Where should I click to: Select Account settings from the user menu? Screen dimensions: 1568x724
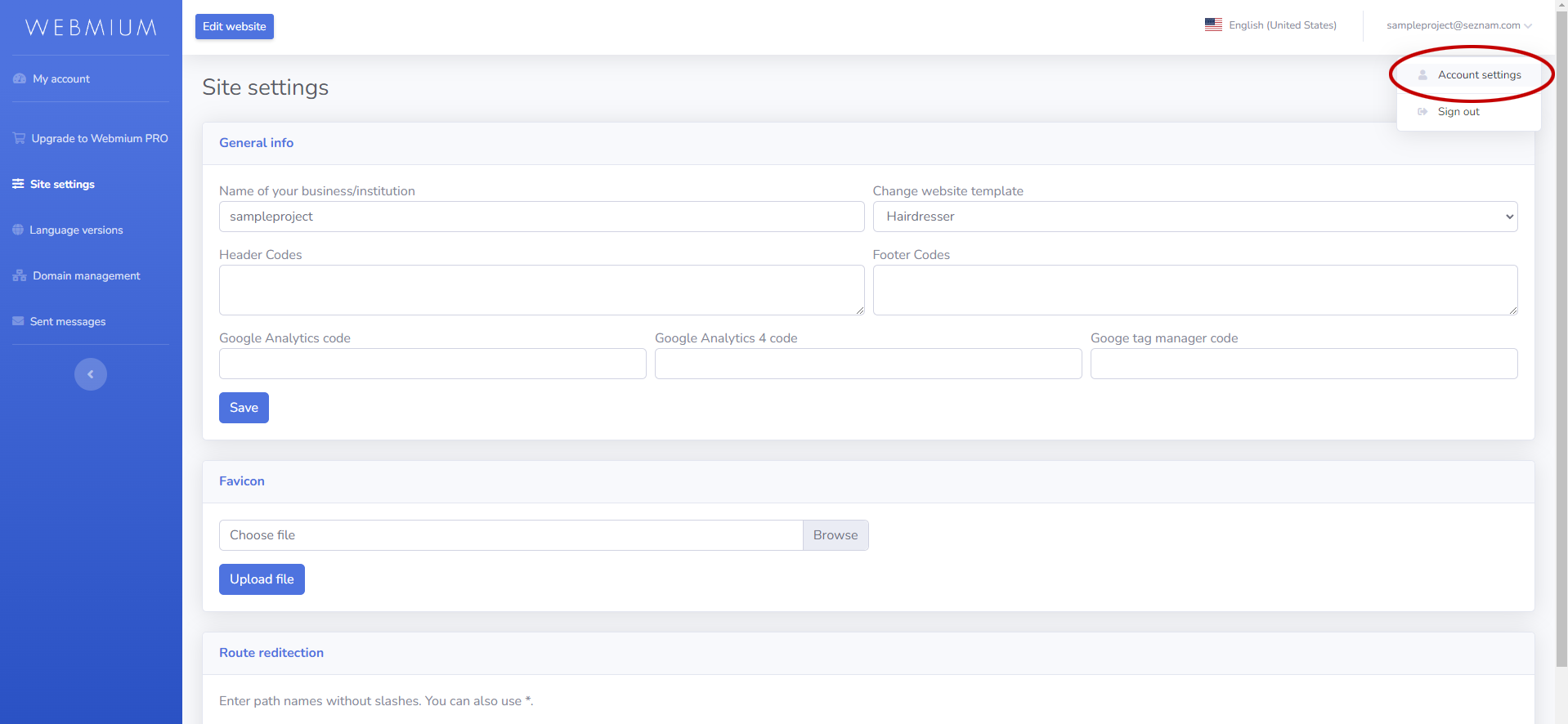coord(1479,75)
